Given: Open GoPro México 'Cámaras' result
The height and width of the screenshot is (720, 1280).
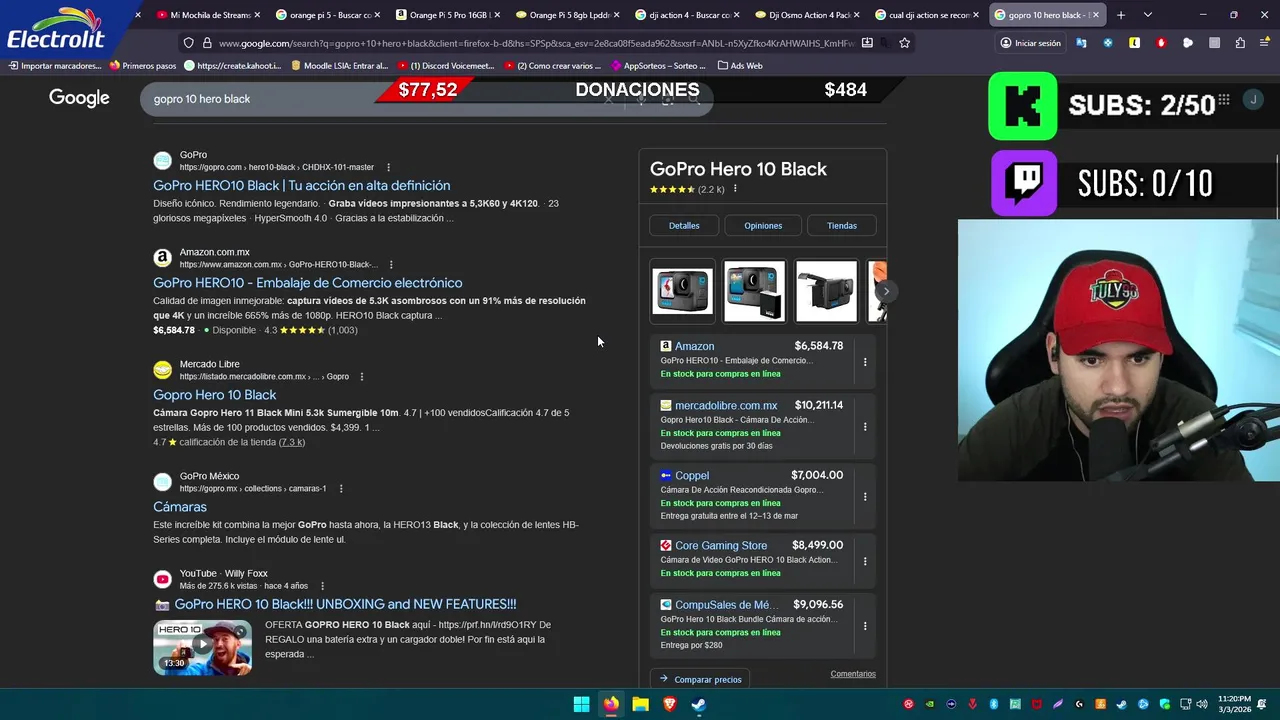Looking at the screenshot, I should point(180,507).
